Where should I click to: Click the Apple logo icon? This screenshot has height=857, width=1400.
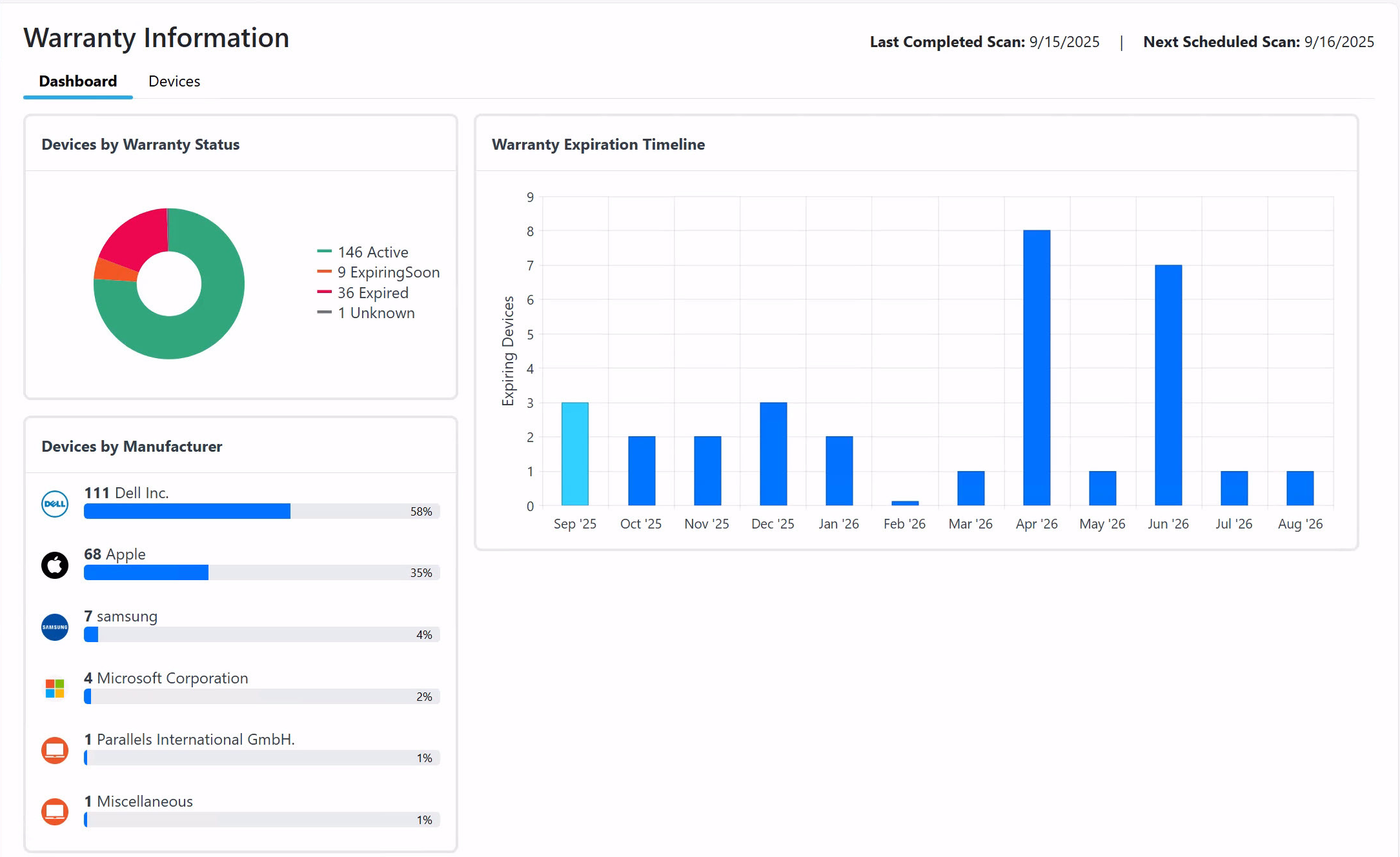[55, 565]
